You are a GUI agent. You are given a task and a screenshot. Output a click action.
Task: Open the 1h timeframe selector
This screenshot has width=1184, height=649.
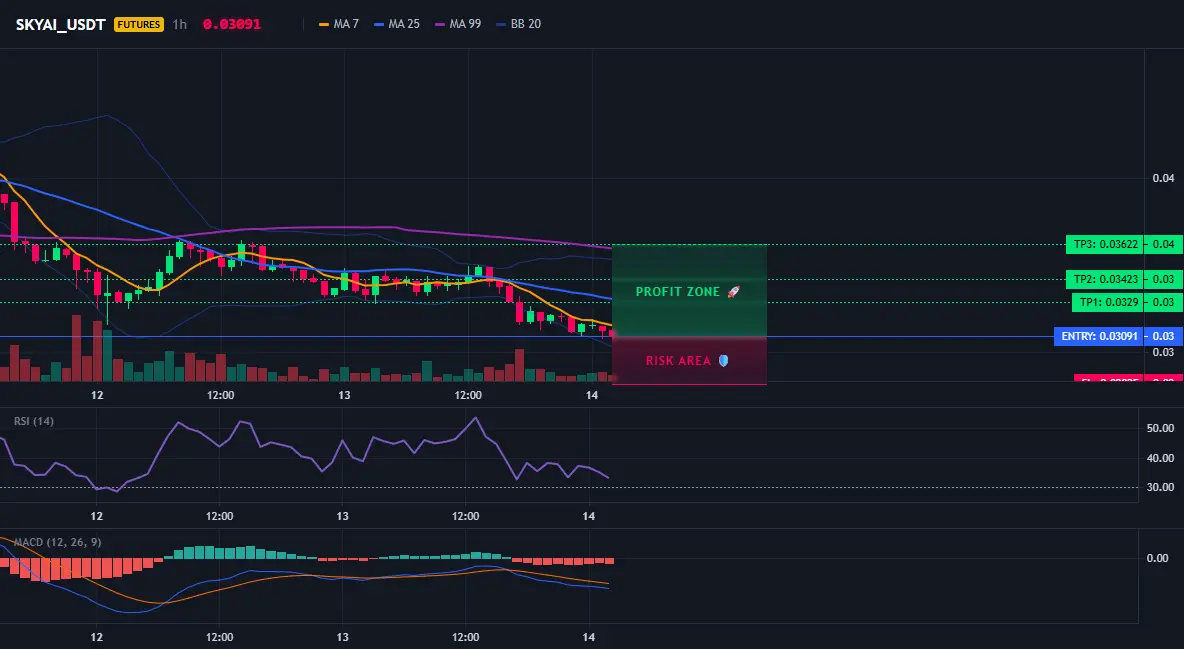tap(179, 24)
